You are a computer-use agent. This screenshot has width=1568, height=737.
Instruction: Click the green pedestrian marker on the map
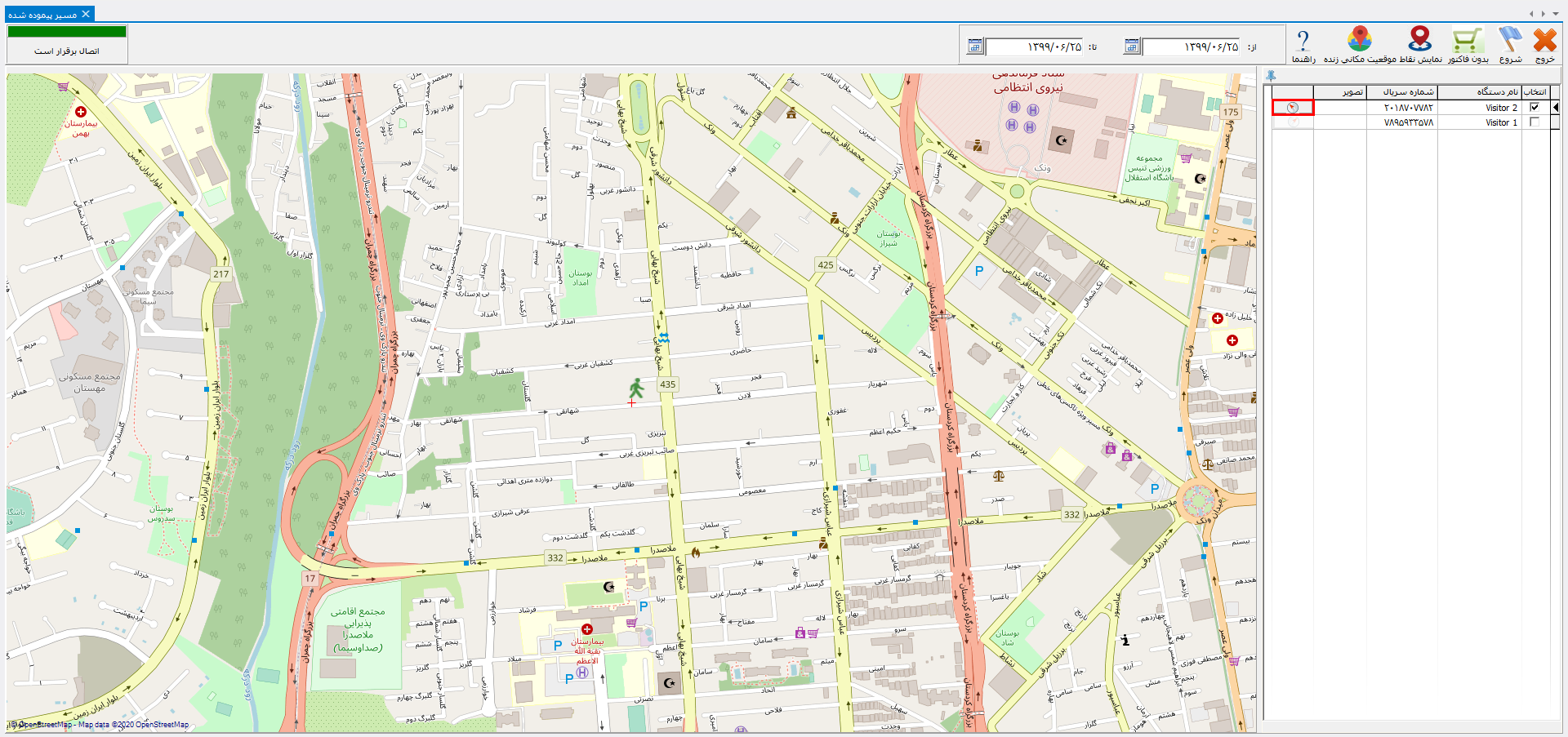coord(635,388)
